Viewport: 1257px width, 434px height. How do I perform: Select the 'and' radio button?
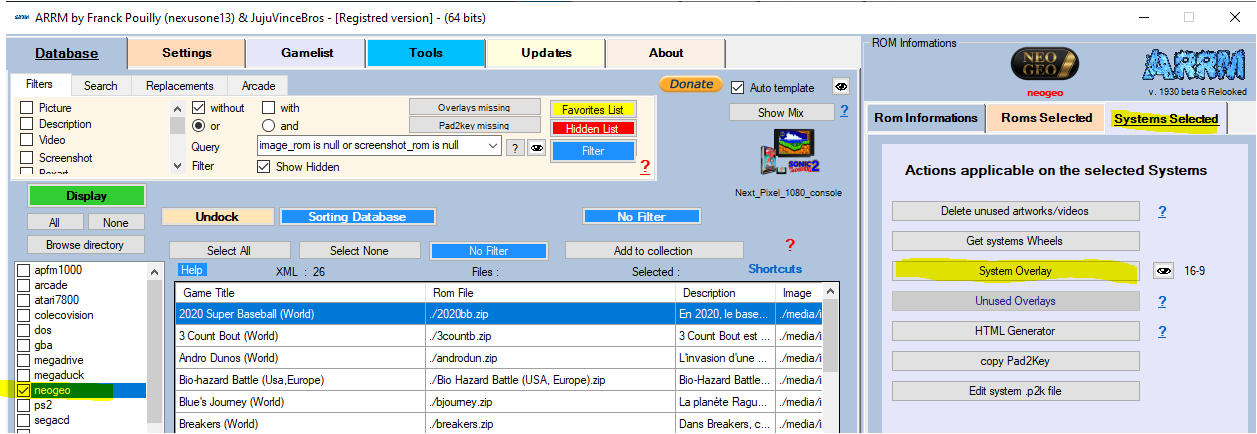tap(268, 126)
